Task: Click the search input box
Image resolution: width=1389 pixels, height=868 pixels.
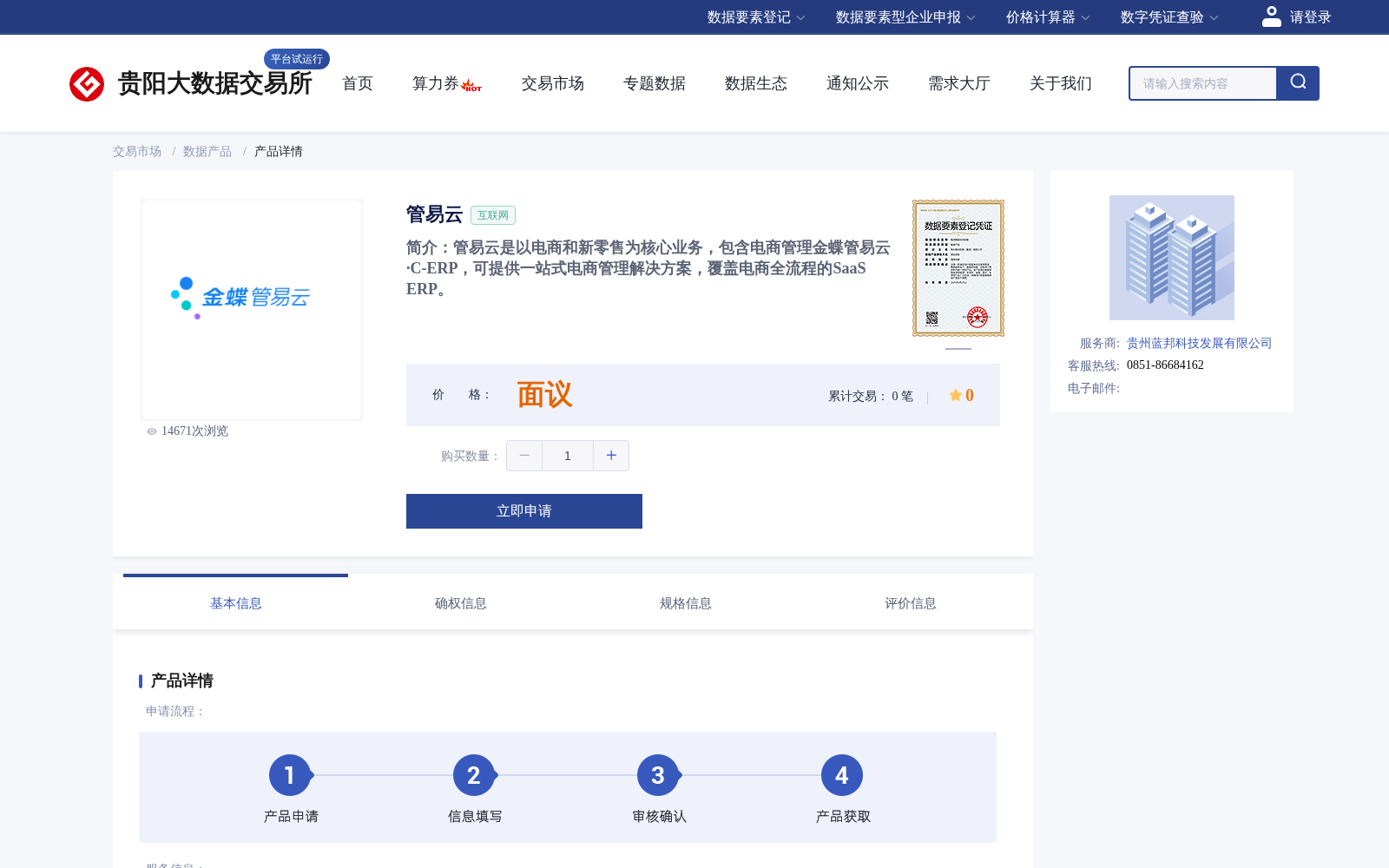Action: pyautogui.click(x=1203, y=83)
